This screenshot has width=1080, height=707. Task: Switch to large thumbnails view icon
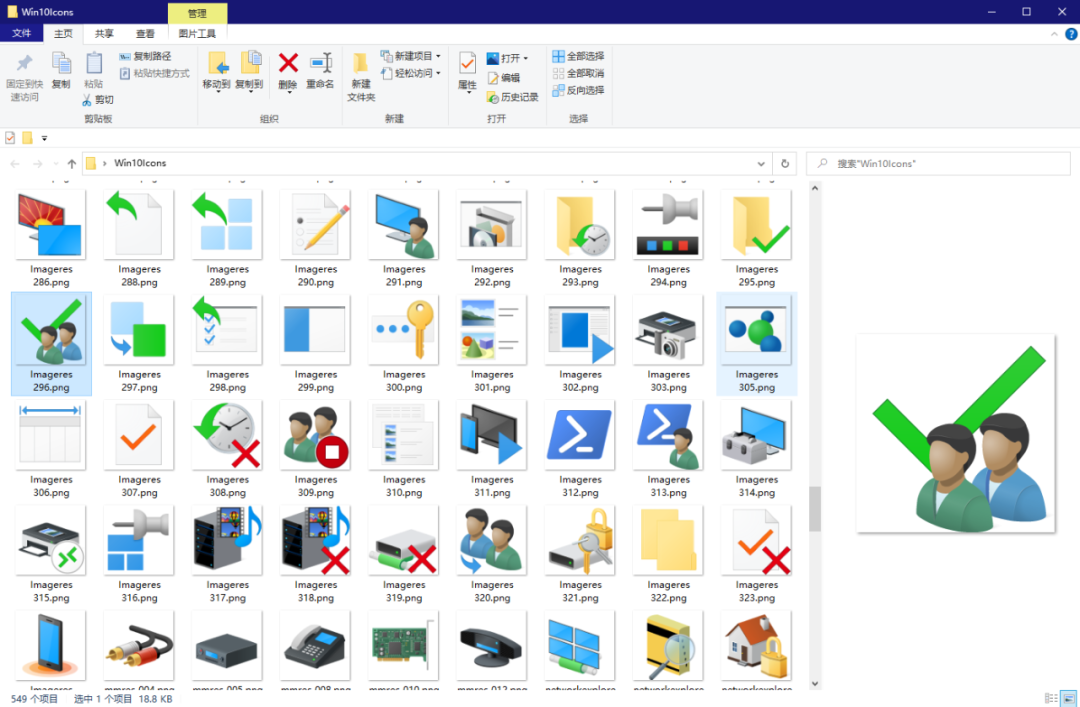(1068, 699)
